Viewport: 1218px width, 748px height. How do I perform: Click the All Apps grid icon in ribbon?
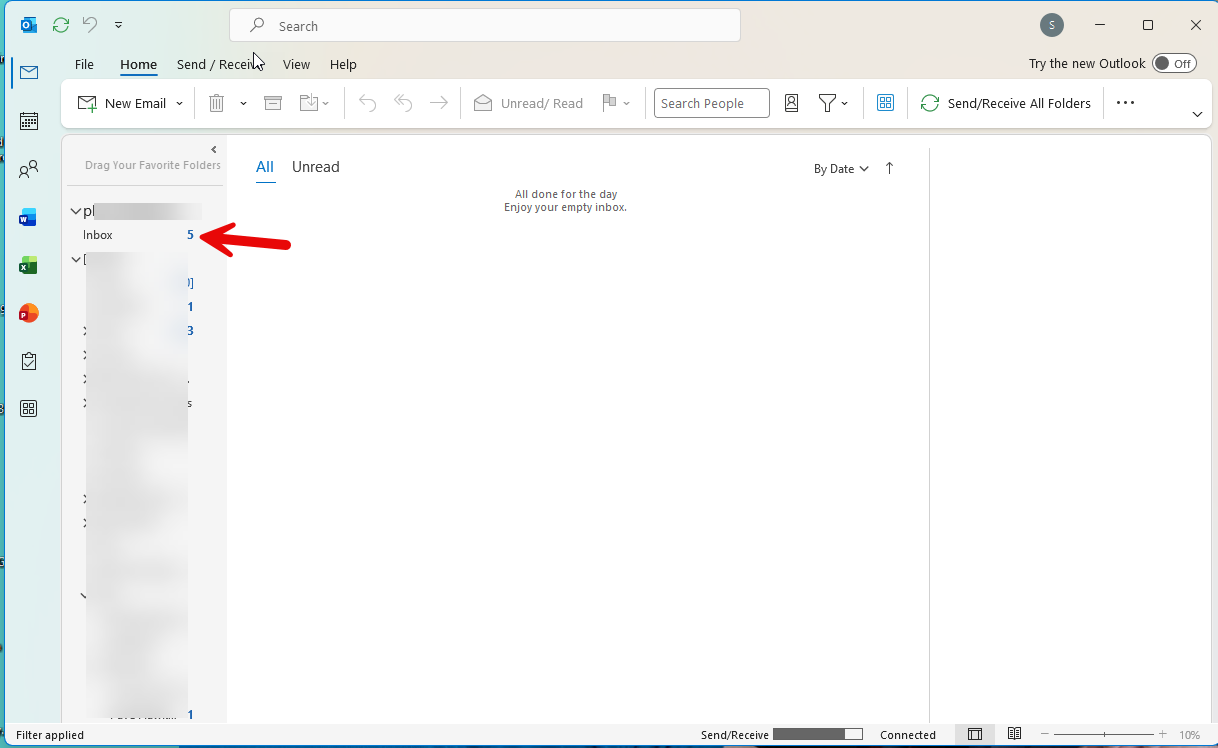tap(885, 103)
